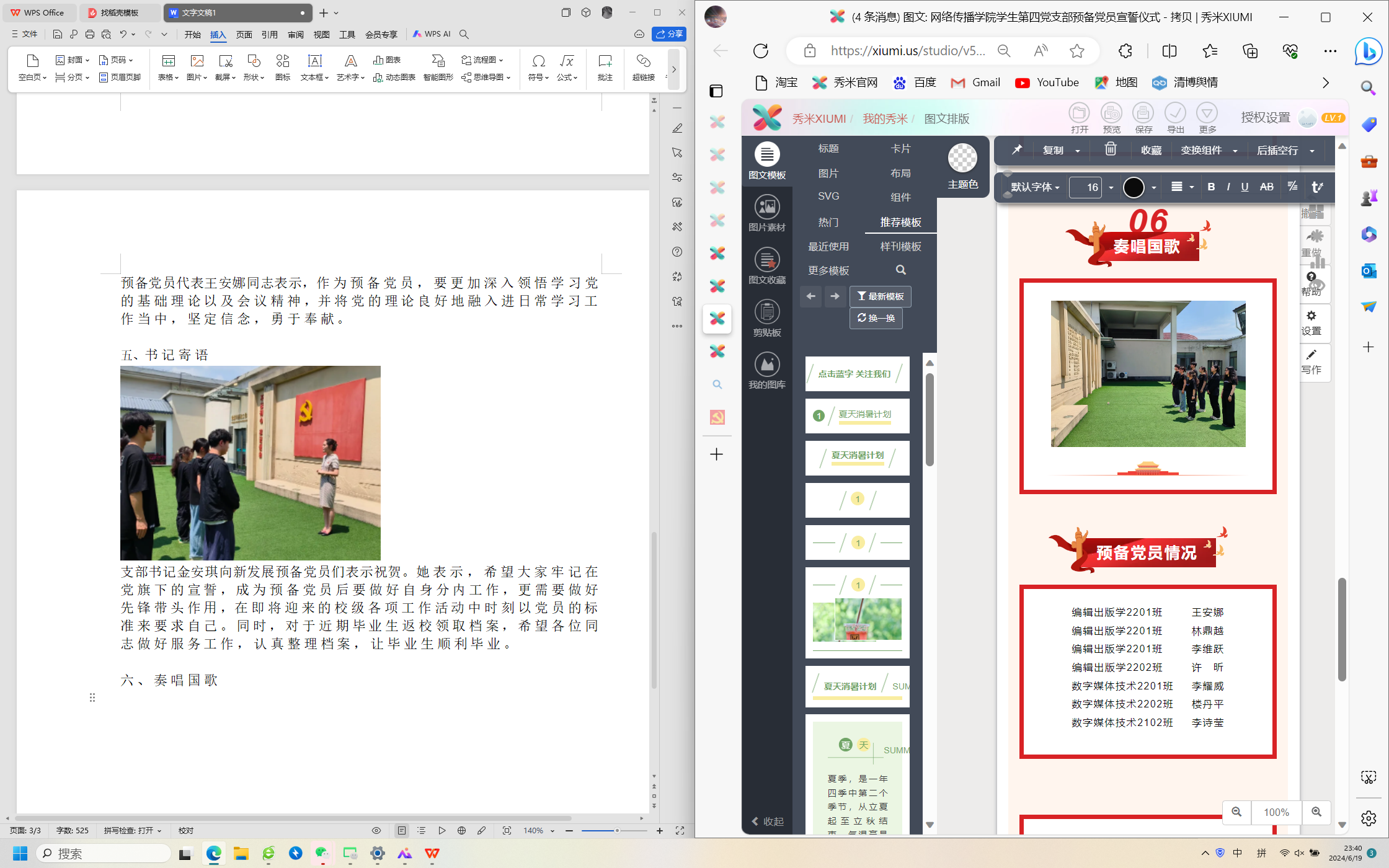Expand 变换组件 dropdown in Xiumi
The width and height of the screenshot is (1389, 868).
(1235, 151)
